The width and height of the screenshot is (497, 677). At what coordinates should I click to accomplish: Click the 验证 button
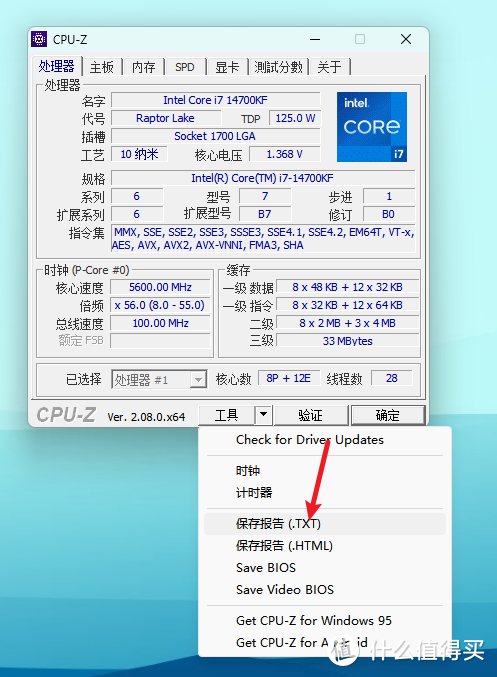click(x=310, y=415)
